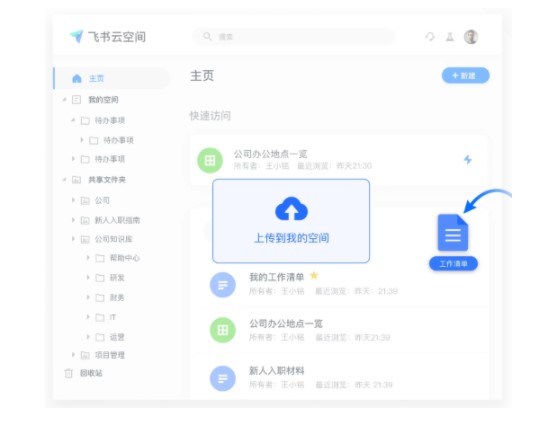The width and height of the screenshot is (544, 425).
Task: Click the 飞书云空间 paper-plane logo
Action: pyautogui.click(x=77, y=36)
